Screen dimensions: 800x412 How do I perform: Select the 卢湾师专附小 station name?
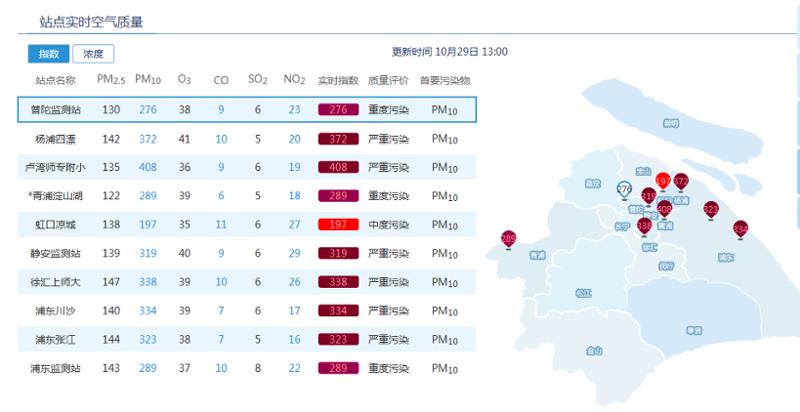click(55, 168)
